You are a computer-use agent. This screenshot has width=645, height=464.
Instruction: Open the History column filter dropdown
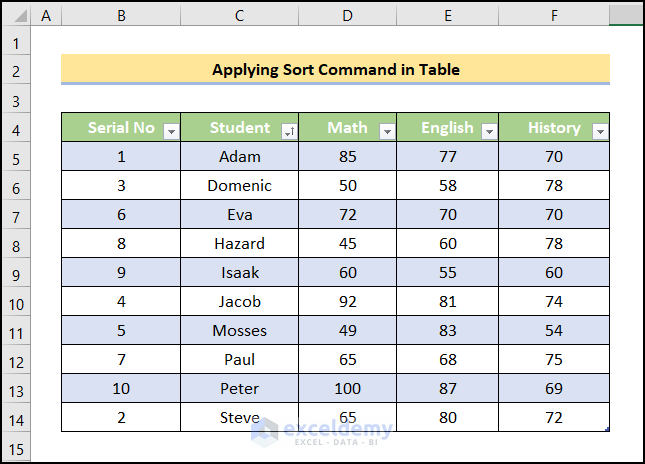[599, 131]
